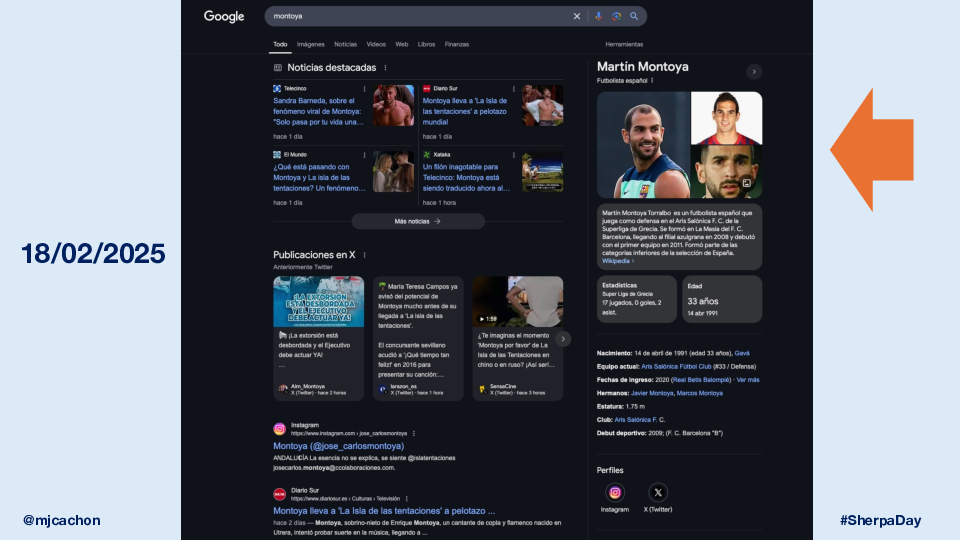
Task: Open Diario Sur result title link
Action: [384, 511]
